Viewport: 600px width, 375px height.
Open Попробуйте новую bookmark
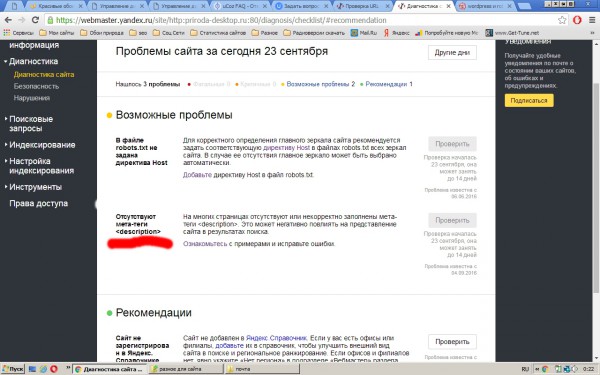pos(447,33)
